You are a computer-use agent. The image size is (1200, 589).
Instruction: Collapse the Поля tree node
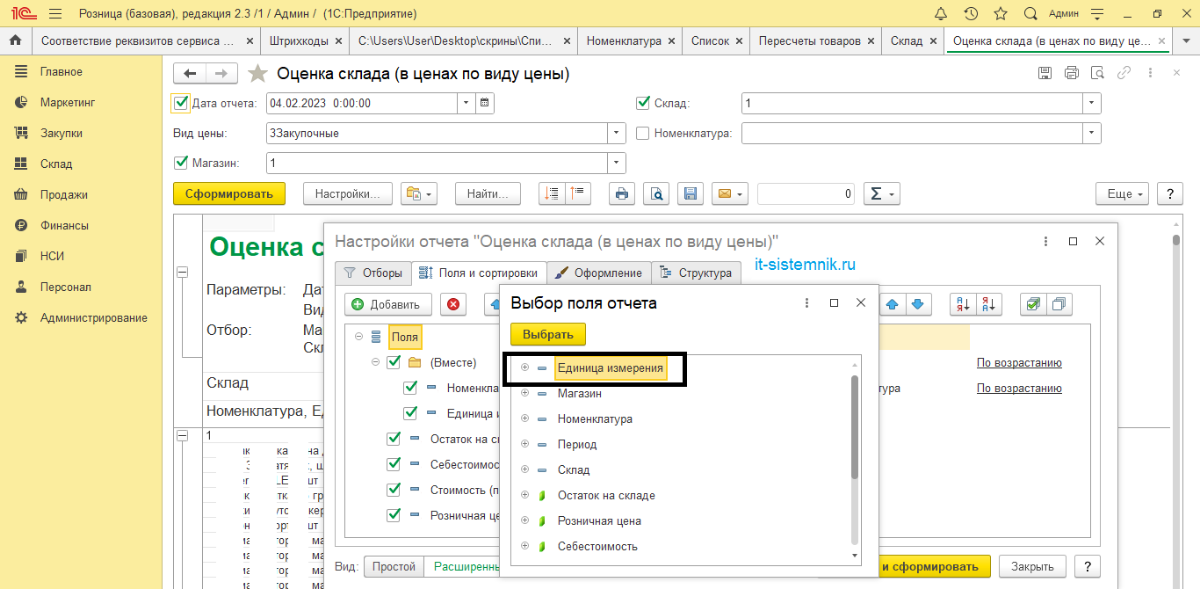tap(358, 337)
